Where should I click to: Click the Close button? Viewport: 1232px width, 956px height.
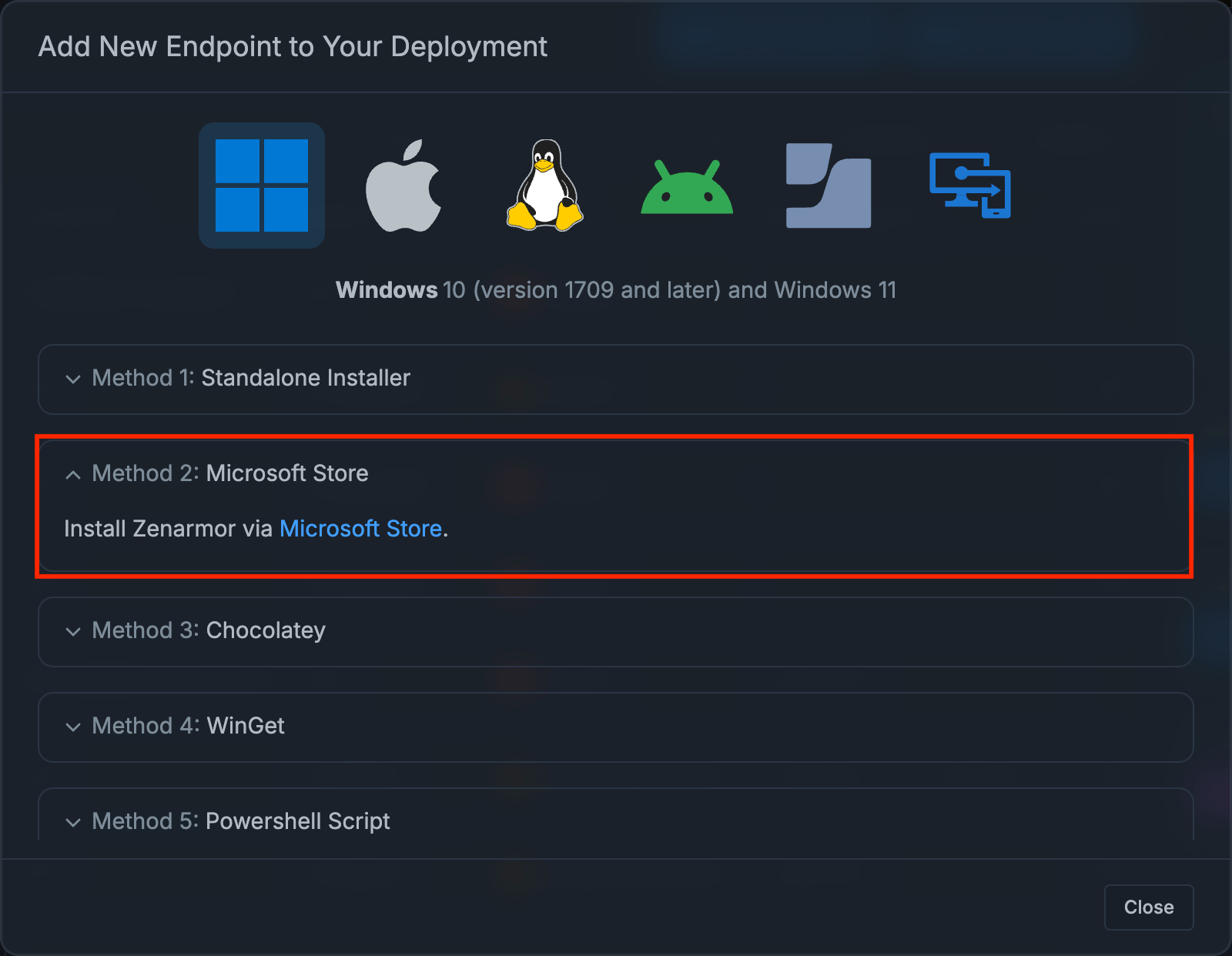1148,908
